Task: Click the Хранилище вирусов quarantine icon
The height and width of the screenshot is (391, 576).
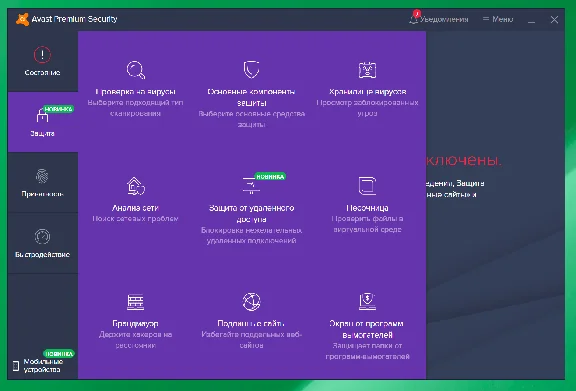Action: tap(367, 70)
